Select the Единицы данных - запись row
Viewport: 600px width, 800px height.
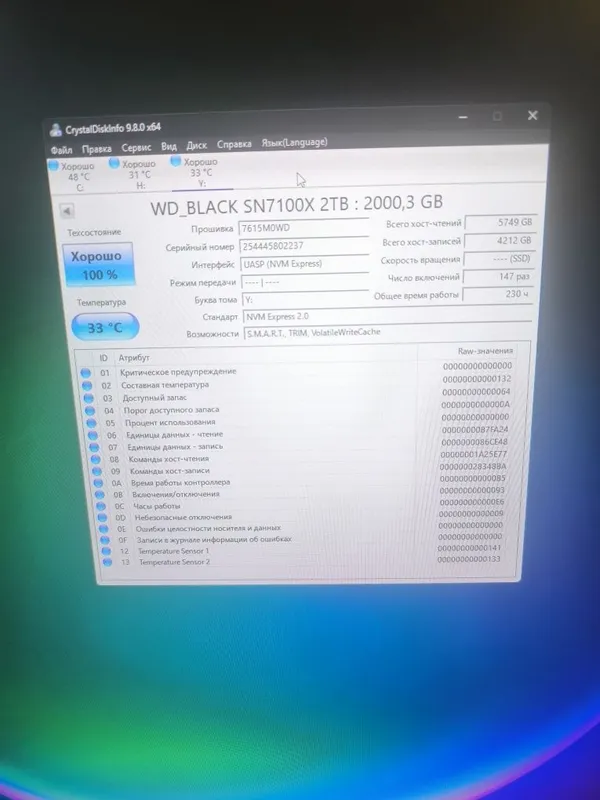[301, 444]
